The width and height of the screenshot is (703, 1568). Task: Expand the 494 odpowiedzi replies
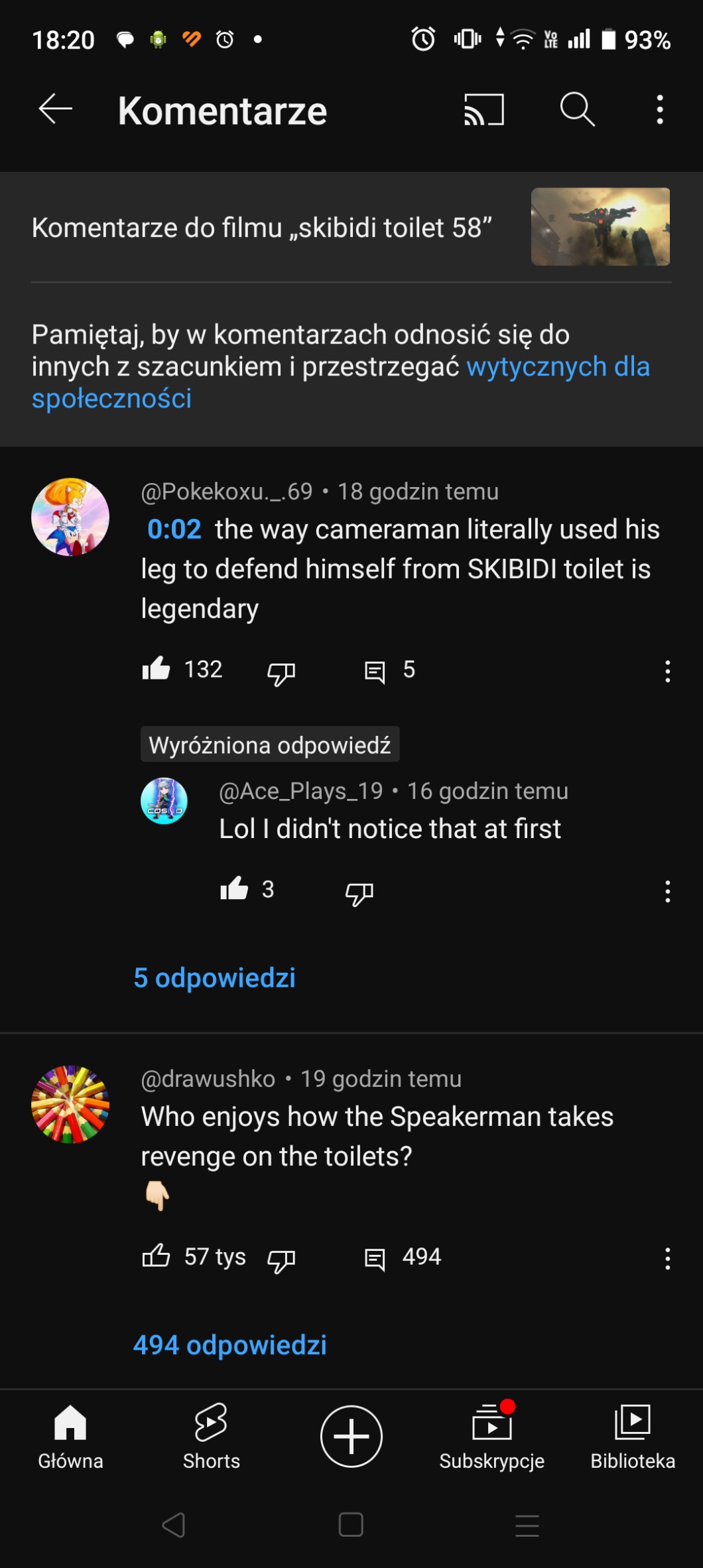[x=229, y=1345]
